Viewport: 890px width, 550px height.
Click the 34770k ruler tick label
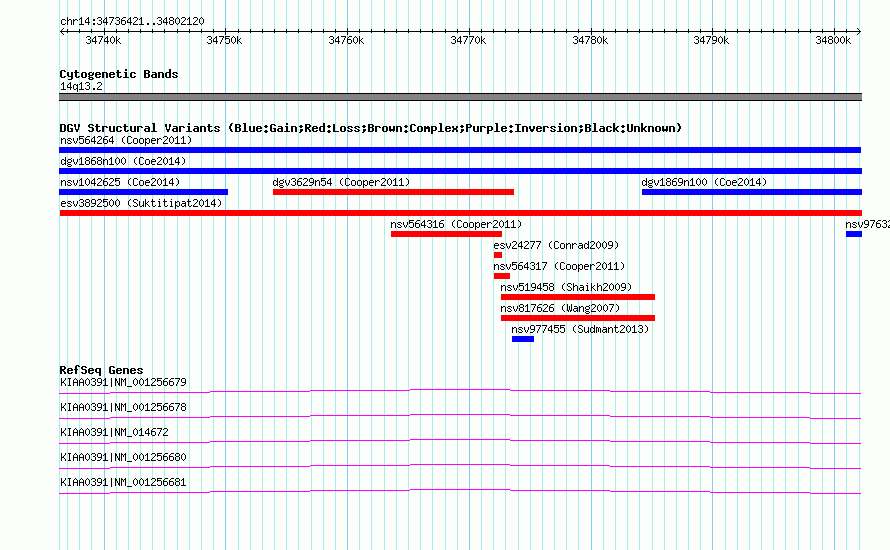[468, 40]
